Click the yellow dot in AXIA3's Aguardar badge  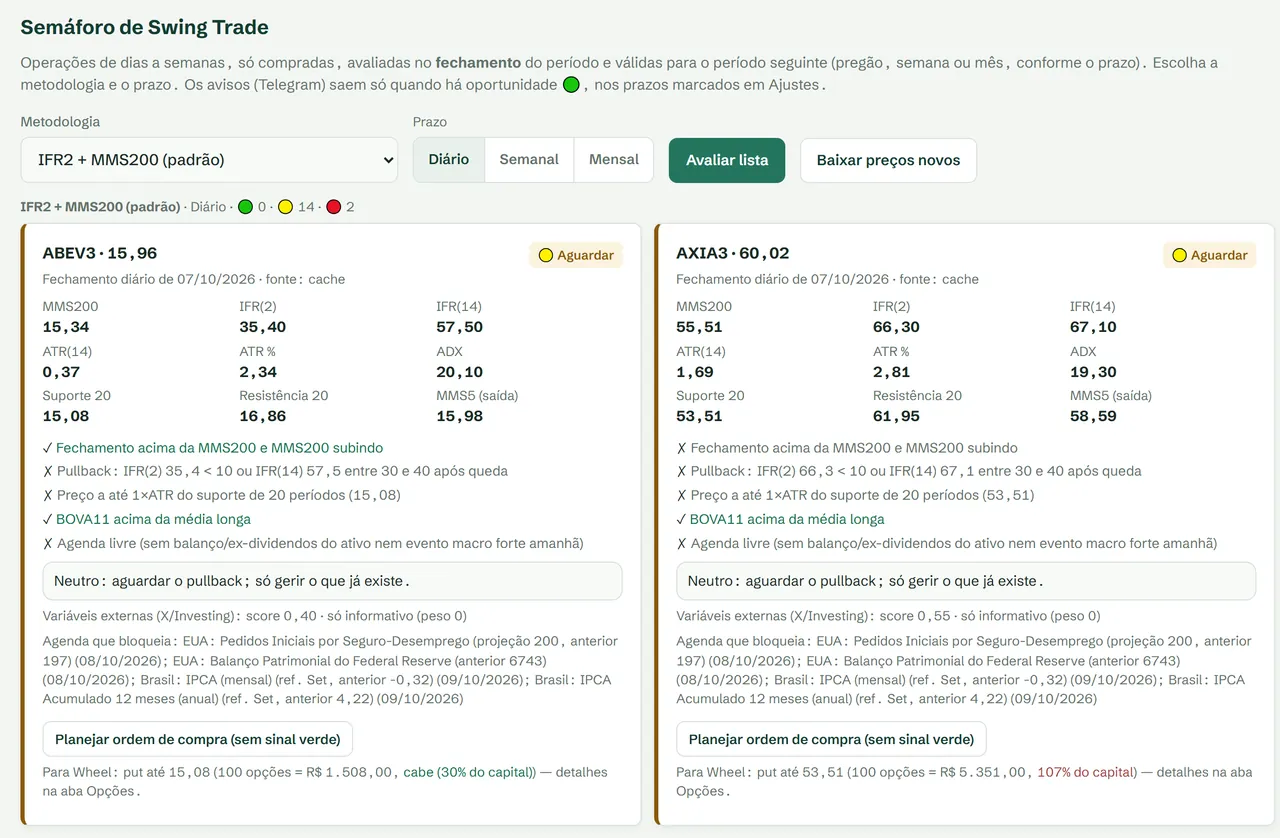pos(1179,255)
